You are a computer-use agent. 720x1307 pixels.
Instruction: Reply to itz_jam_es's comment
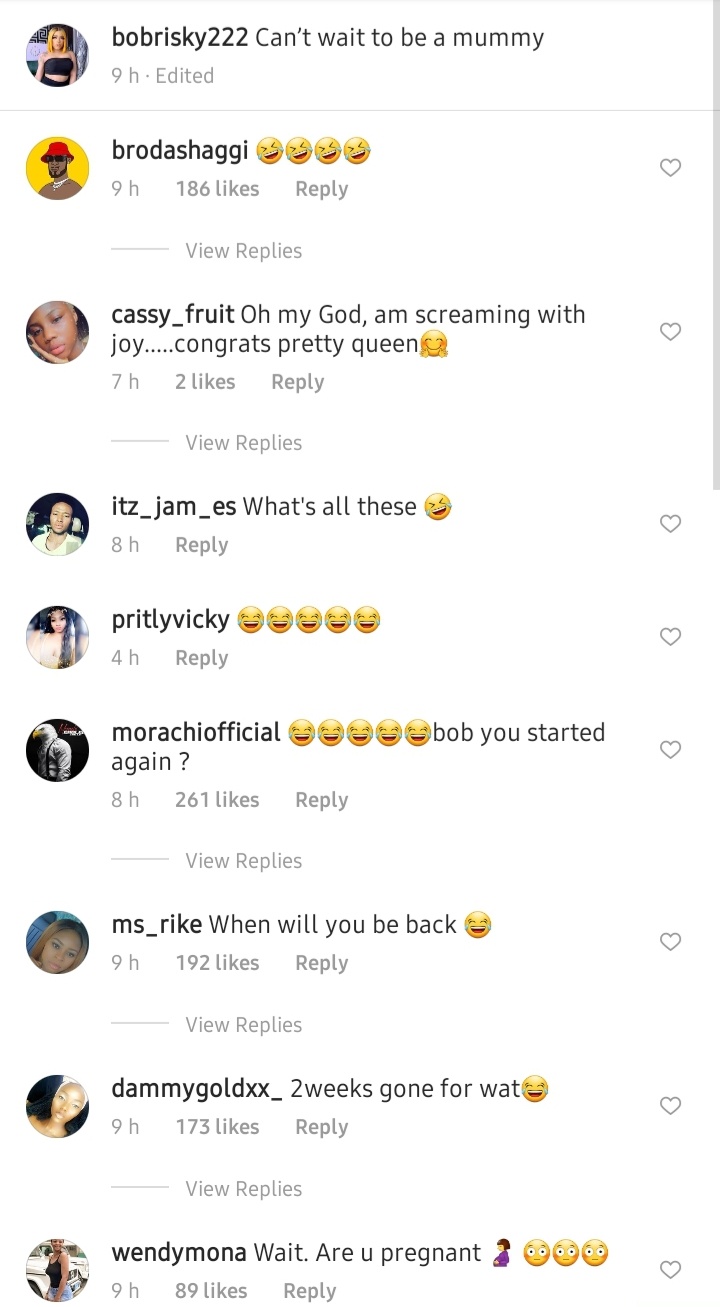coord(201,545)
